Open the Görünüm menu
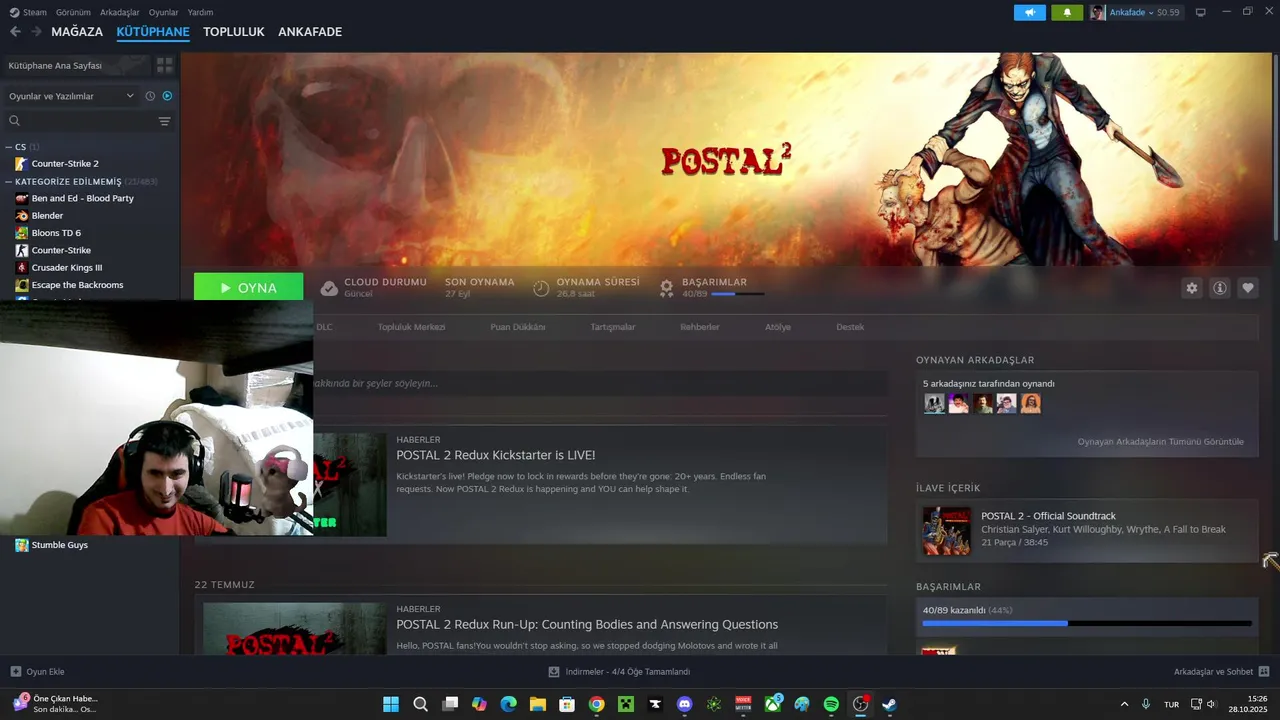 coord(74,12)
